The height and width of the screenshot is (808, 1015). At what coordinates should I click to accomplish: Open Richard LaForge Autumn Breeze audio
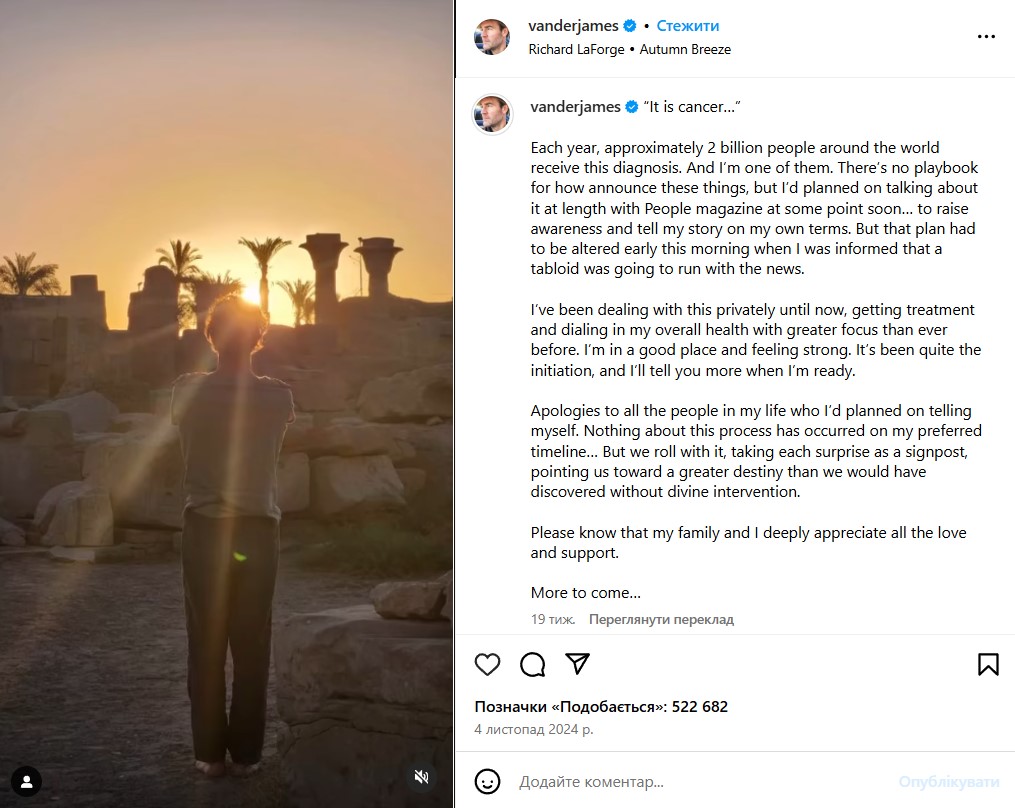pyautogui.click(x=630, y=49)
